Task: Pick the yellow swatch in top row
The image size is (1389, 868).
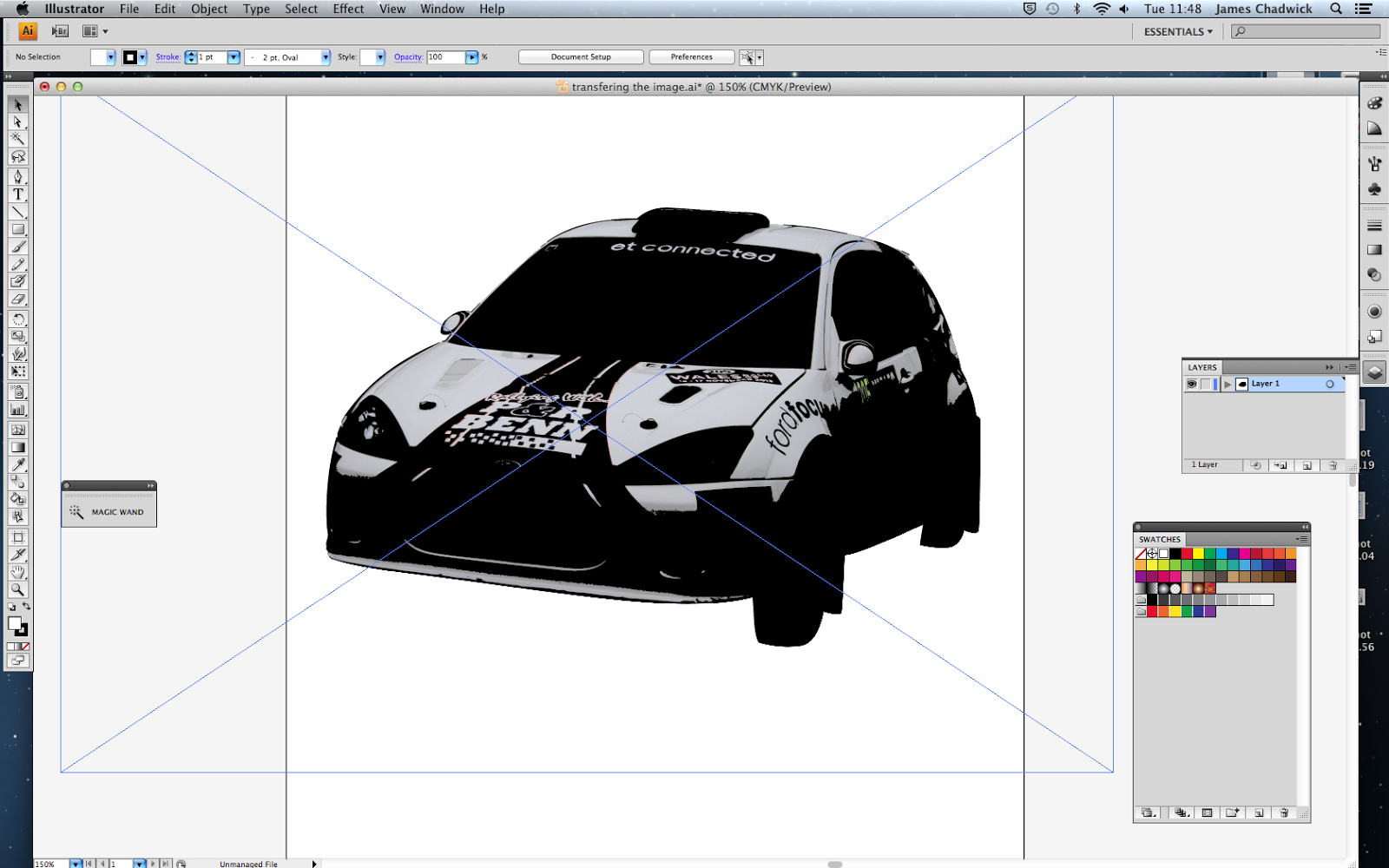Action: (1198, 554)
